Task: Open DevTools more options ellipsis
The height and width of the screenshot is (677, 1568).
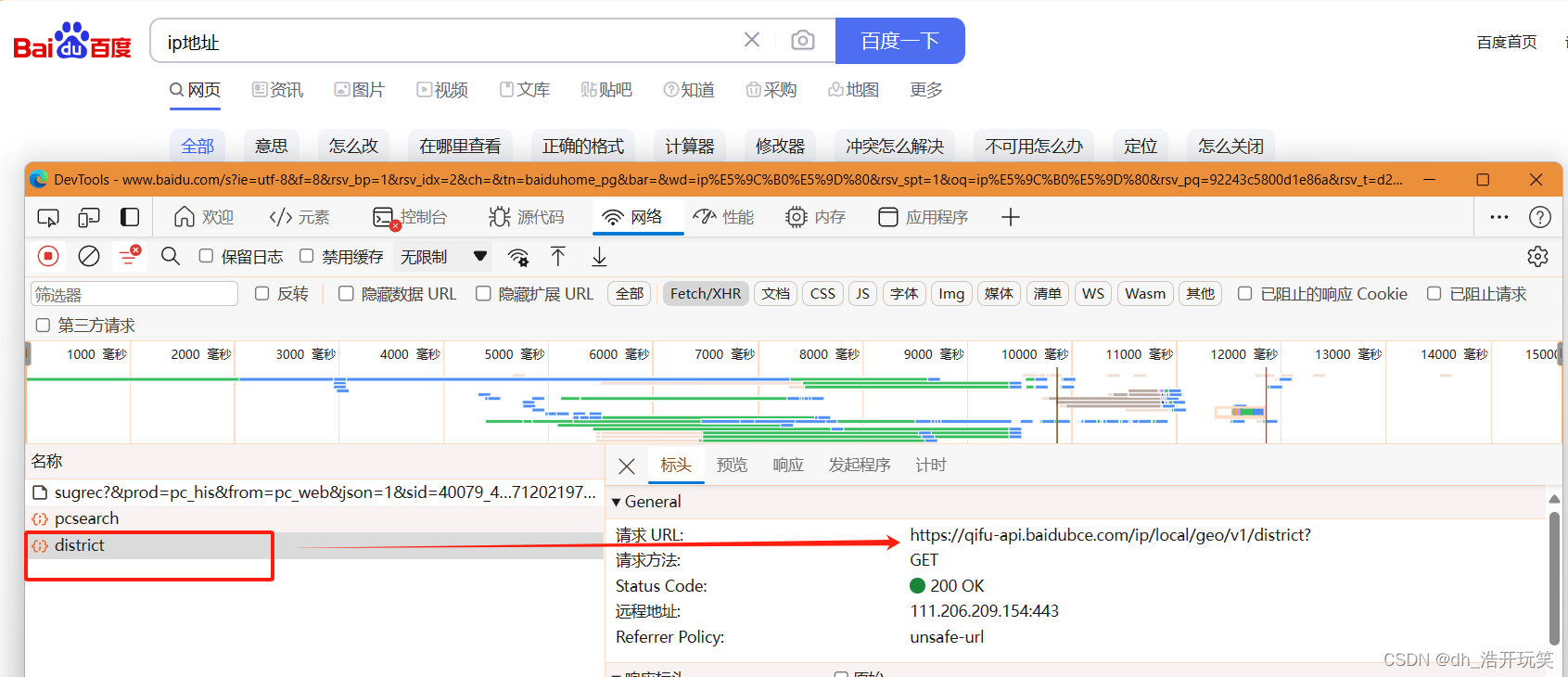Action: 1499,217
